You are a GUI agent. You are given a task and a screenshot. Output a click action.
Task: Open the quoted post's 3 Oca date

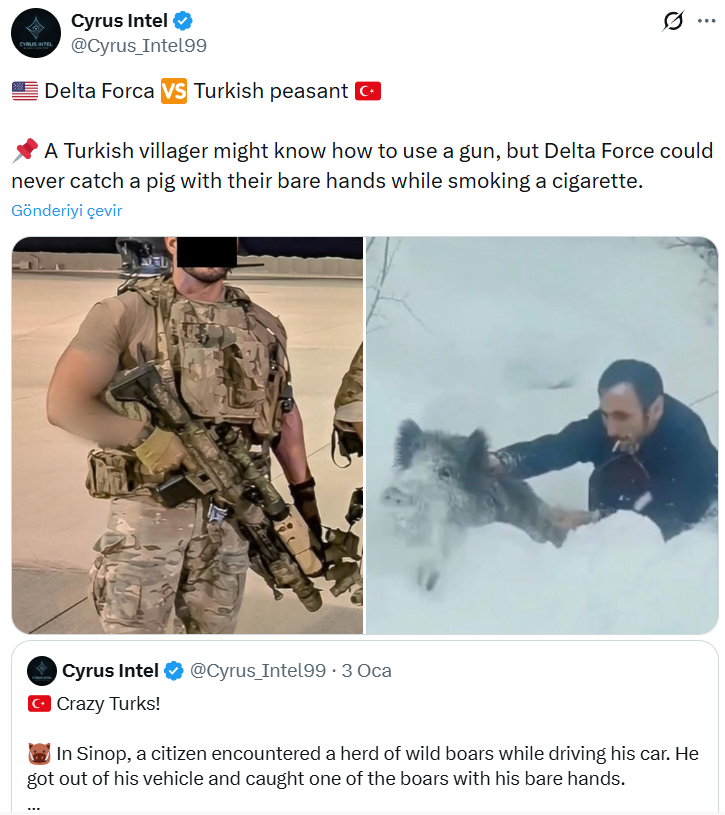pyautogui.click(x=366, y=671)
